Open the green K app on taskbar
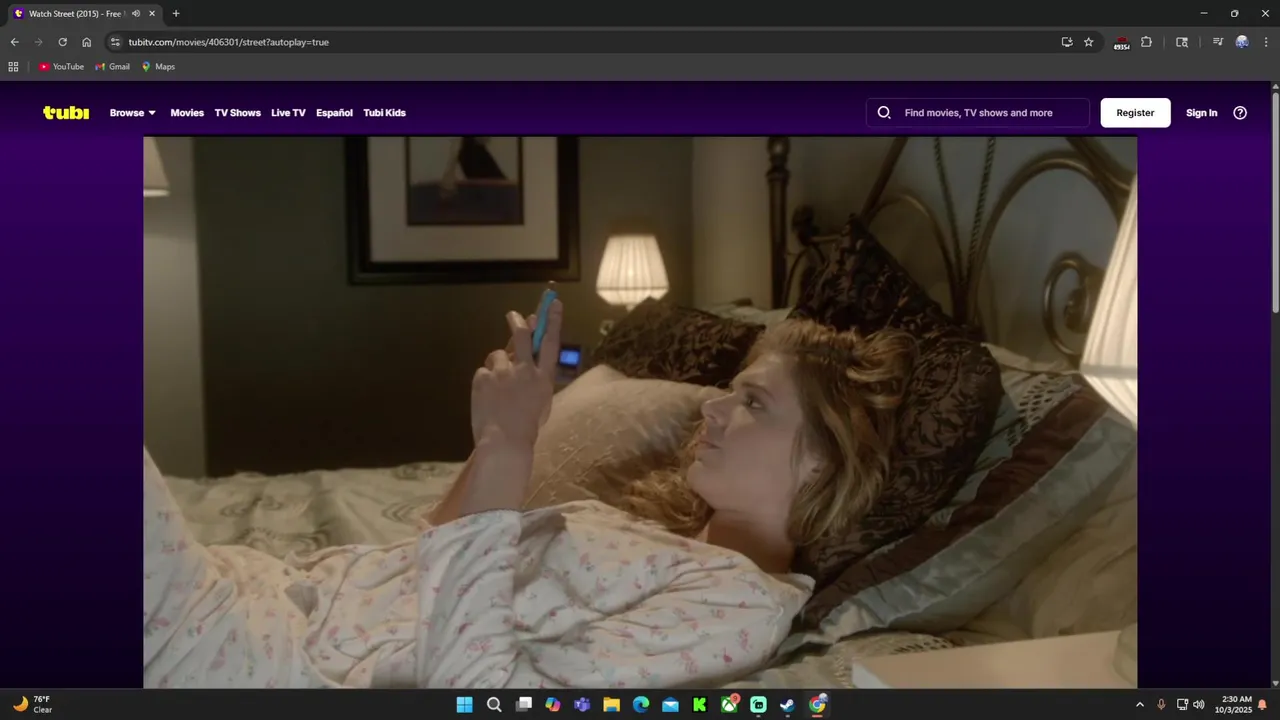 click(x=700, y=705)
